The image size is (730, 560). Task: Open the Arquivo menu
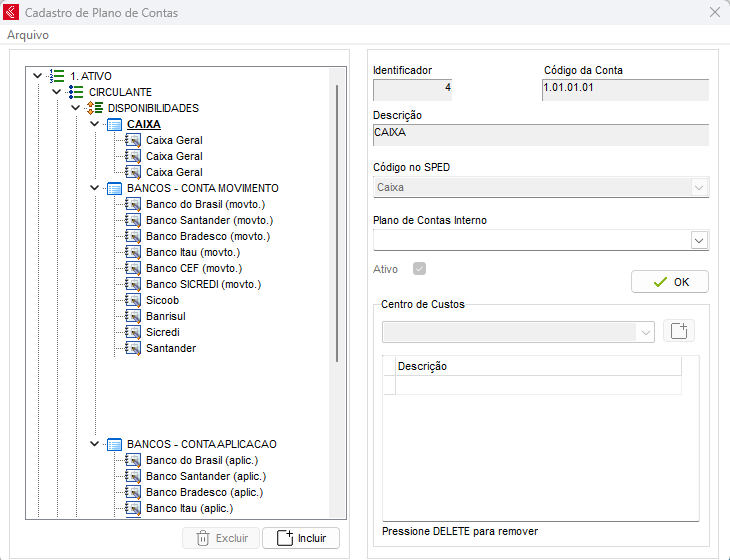click(x=28, y=35)
